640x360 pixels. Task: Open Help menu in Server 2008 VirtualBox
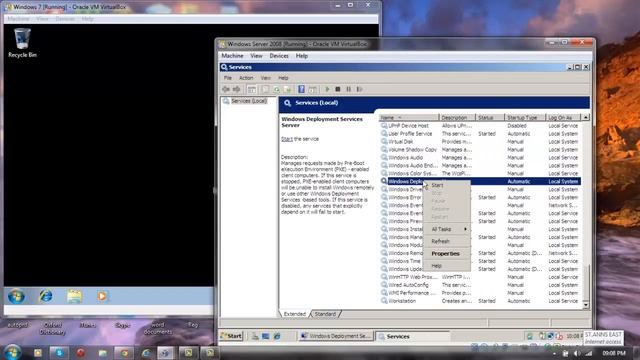coord(302,56)
